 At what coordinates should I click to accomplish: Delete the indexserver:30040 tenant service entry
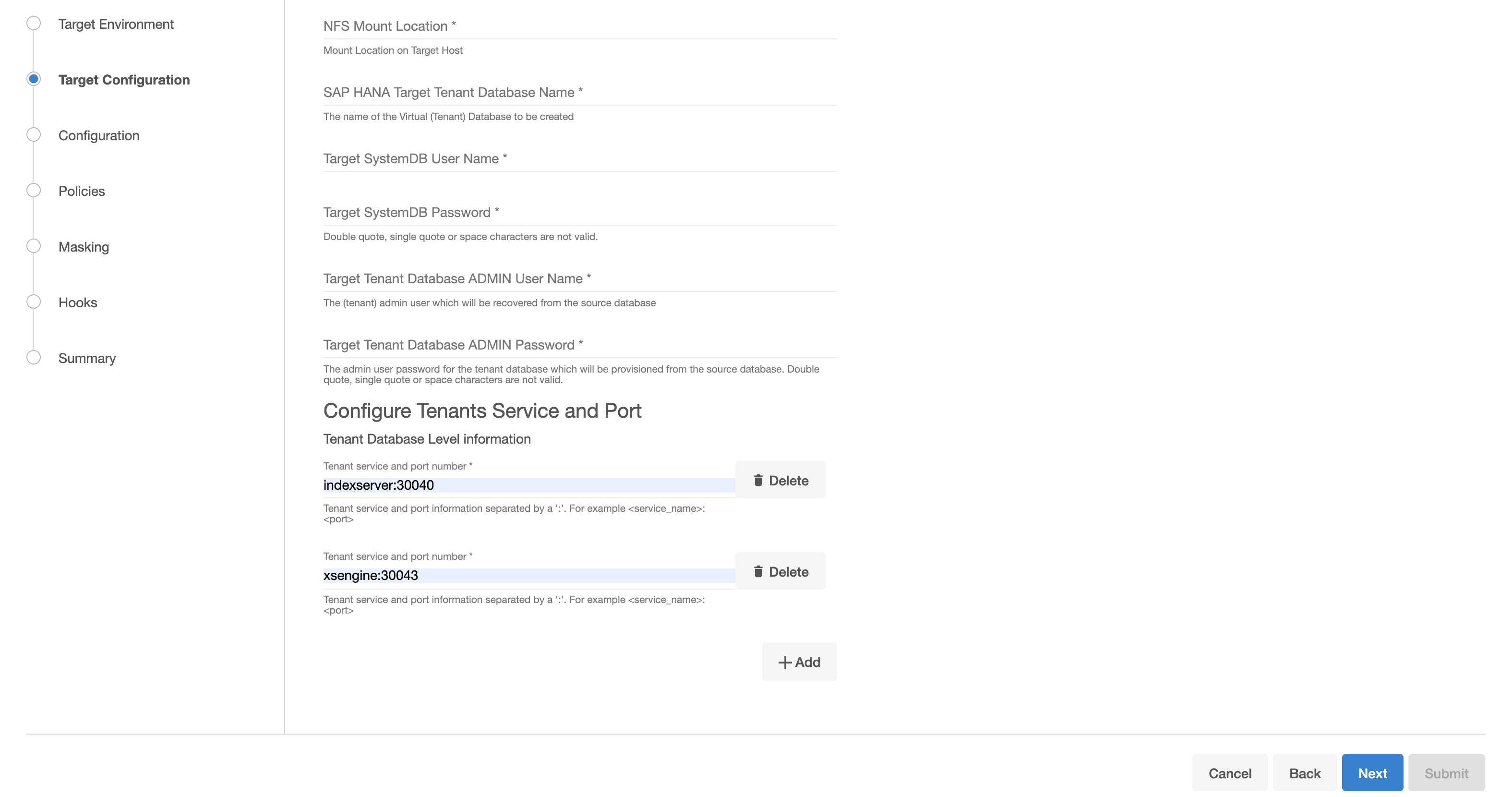tap(780, 480)
